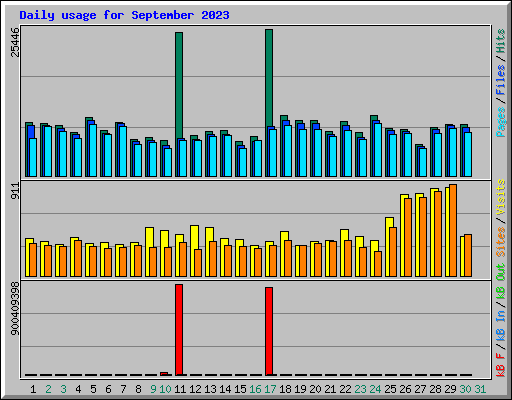Click day label 3 on the x-axis
The image size is (512, 400).
(x=63, y=389)
